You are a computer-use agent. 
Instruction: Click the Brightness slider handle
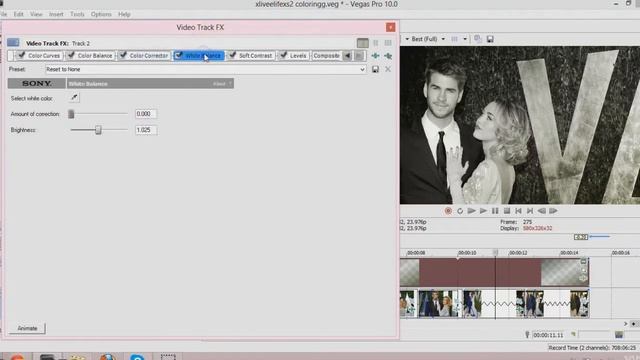tap(98, 130)
